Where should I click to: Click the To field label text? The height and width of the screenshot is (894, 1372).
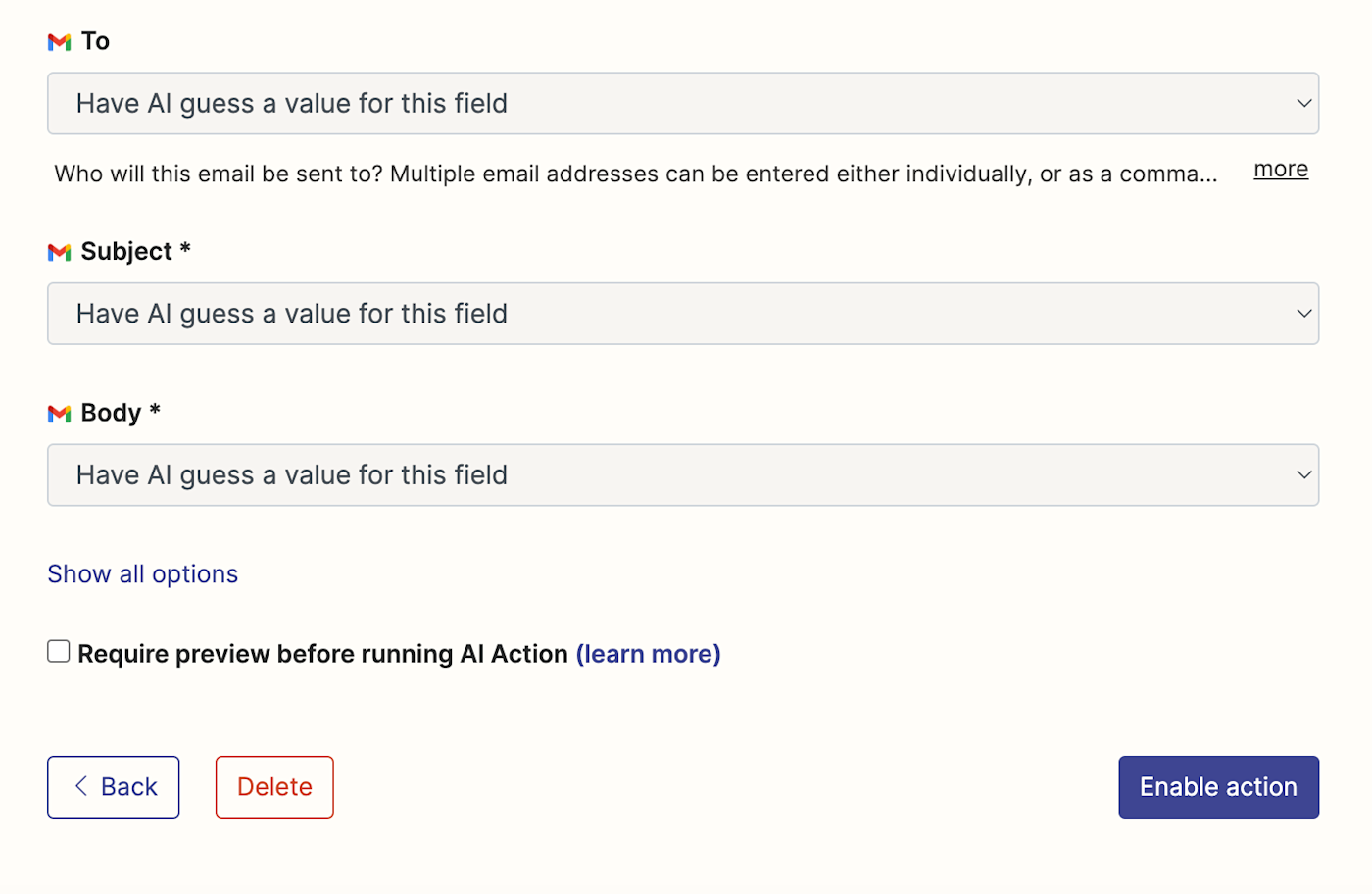pyautogui.click(x=95, y=41)
